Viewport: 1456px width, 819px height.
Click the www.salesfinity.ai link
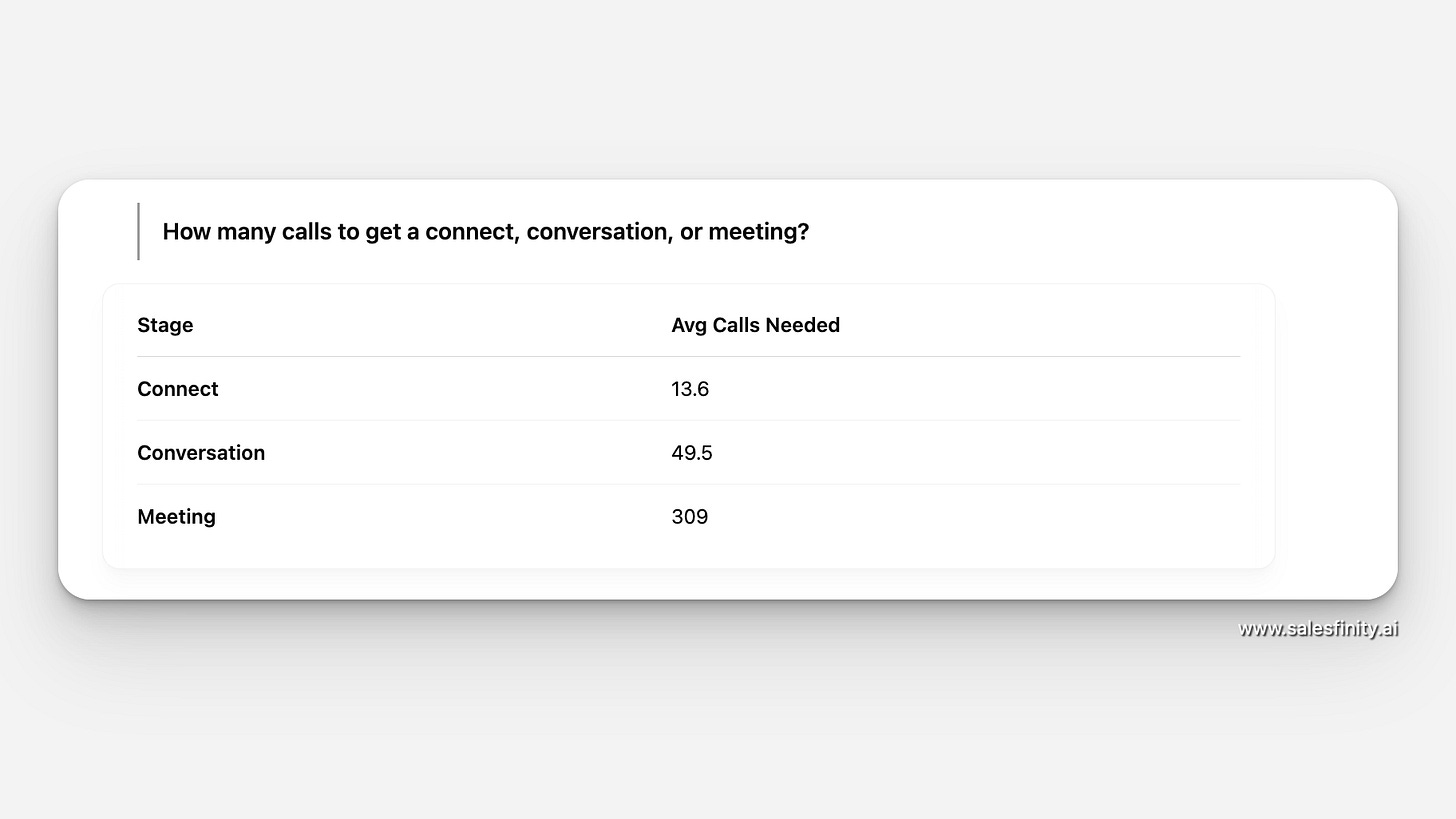pyautogui.click(x=1318, y=628)
